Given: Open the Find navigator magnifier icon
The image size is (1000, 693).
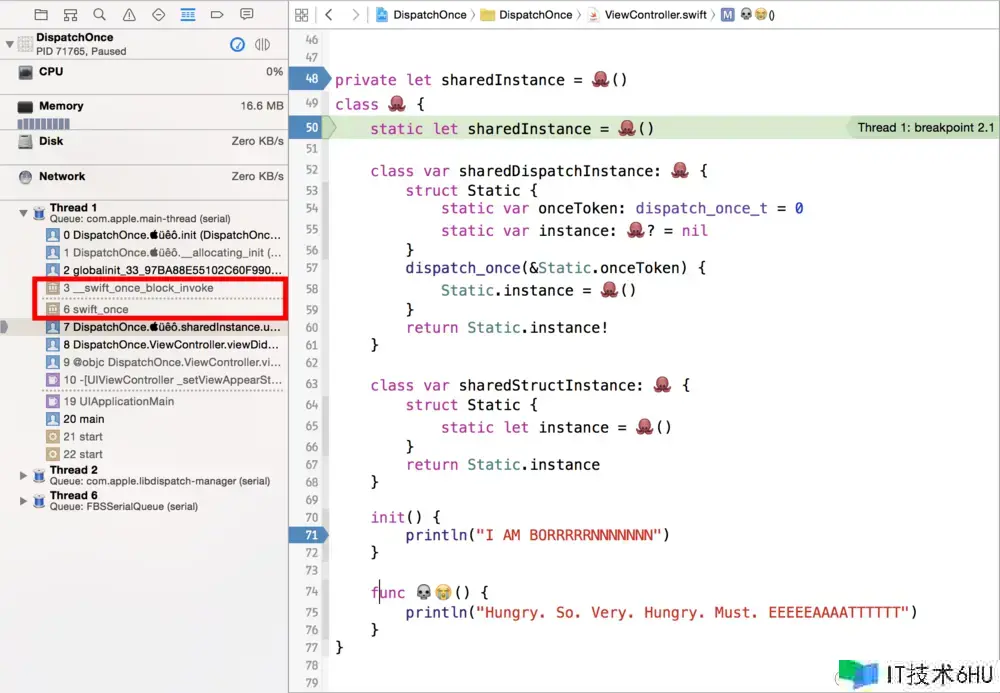Looking at the screenshot, I should [x=99, y=15].
